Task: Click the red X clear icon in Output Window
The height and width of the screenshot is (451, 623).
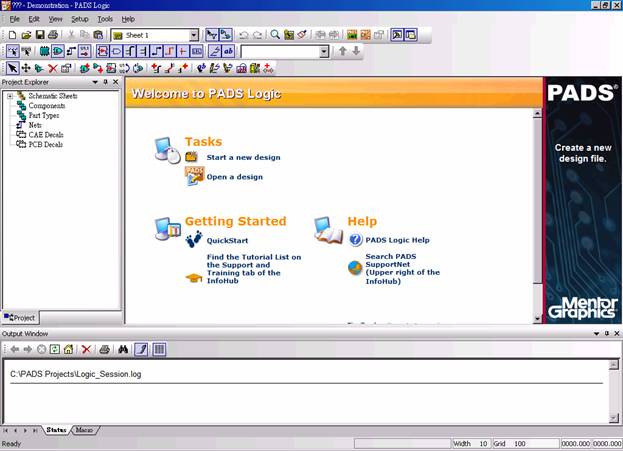Action: 86,349
